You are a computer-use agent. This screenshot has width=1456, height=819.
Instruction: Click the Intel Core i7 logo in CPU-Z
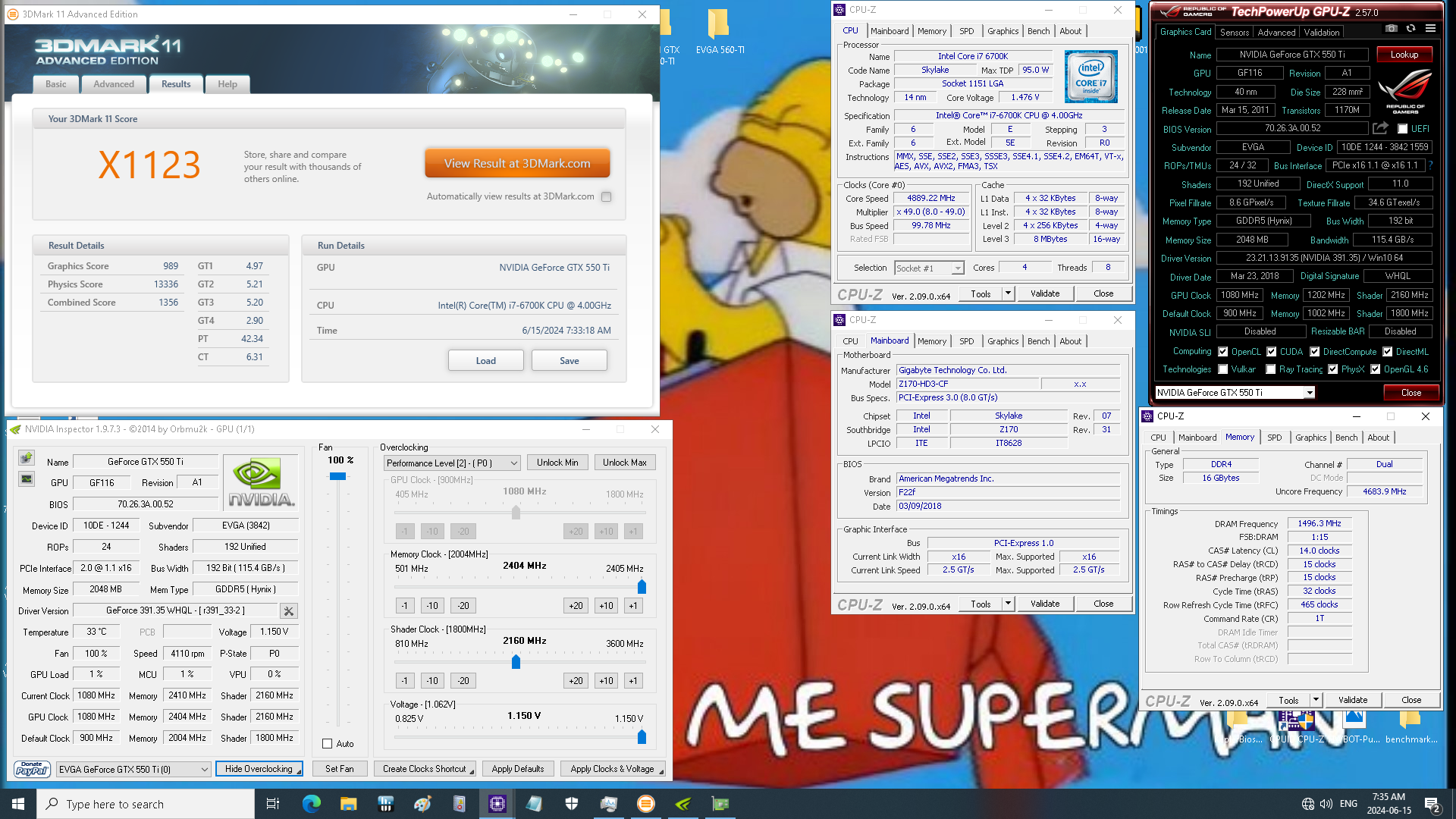point(1090,77)
